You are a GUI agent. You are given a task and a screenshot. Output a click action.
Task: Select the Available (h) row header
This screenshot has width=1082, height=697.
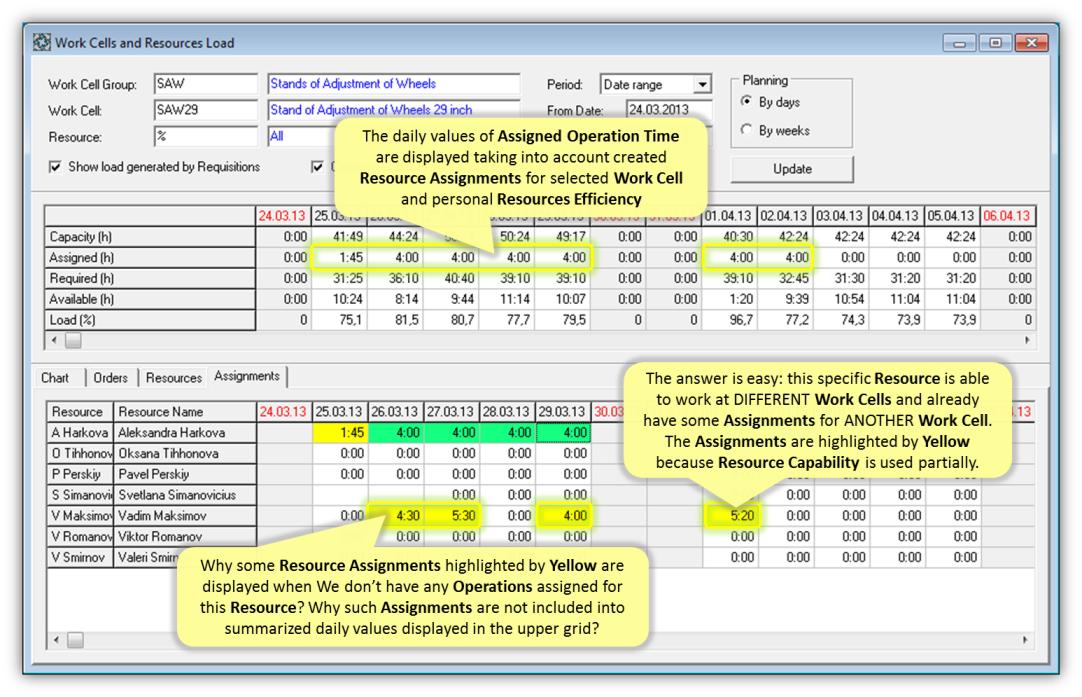coord(150,299)
